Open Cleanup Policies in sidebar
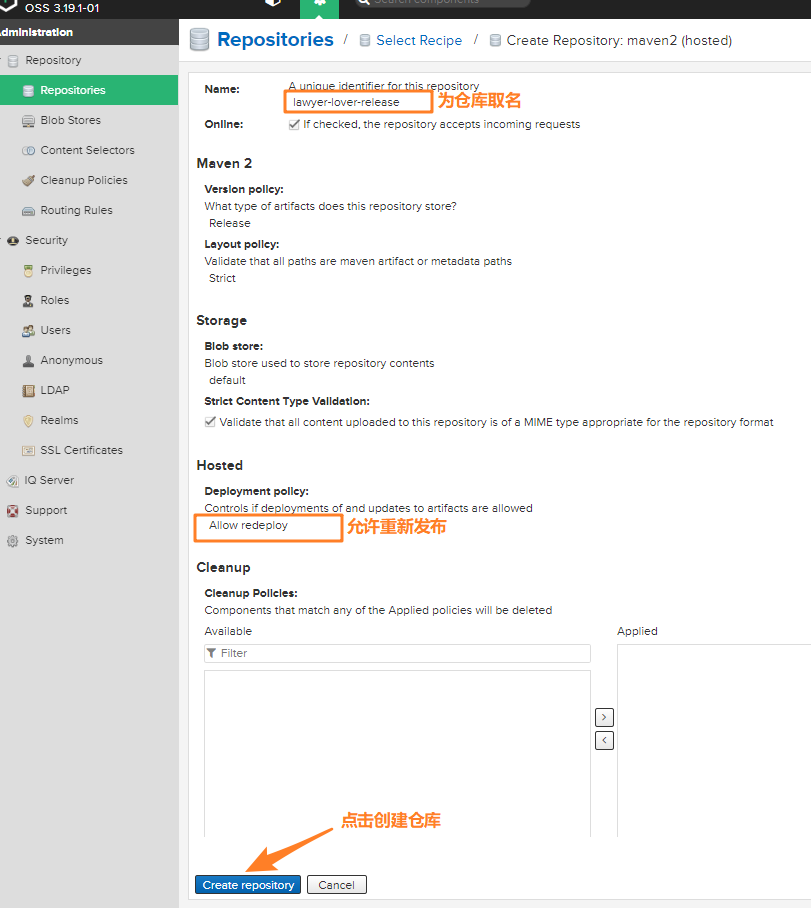The height and width of the screenshot is (908, 811). coord(89,180)
